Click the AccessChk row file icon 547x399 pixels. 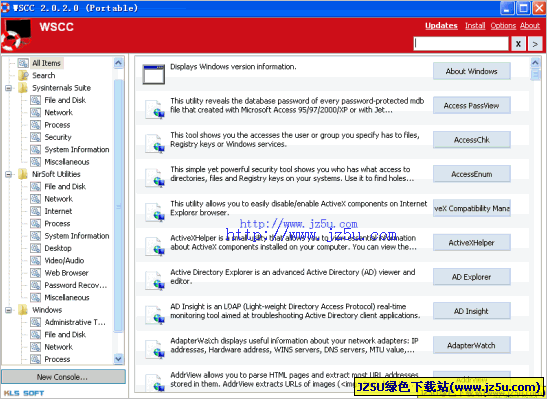pyautogui.click(x=155, y=143)
